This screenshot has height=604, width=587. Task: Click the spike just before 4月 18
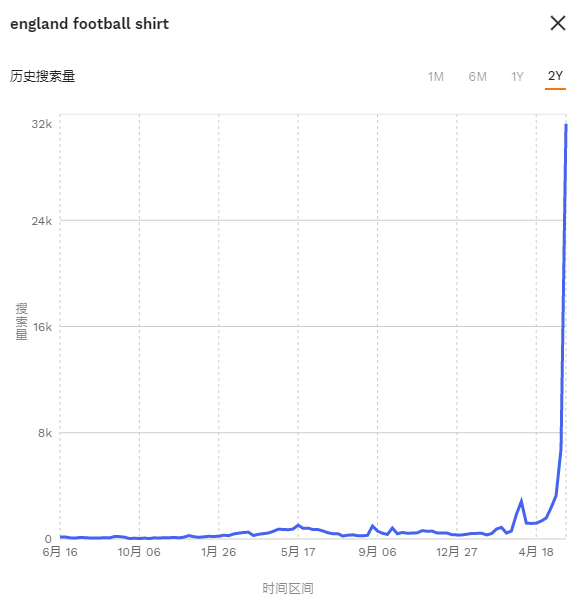tap(521, 501)
